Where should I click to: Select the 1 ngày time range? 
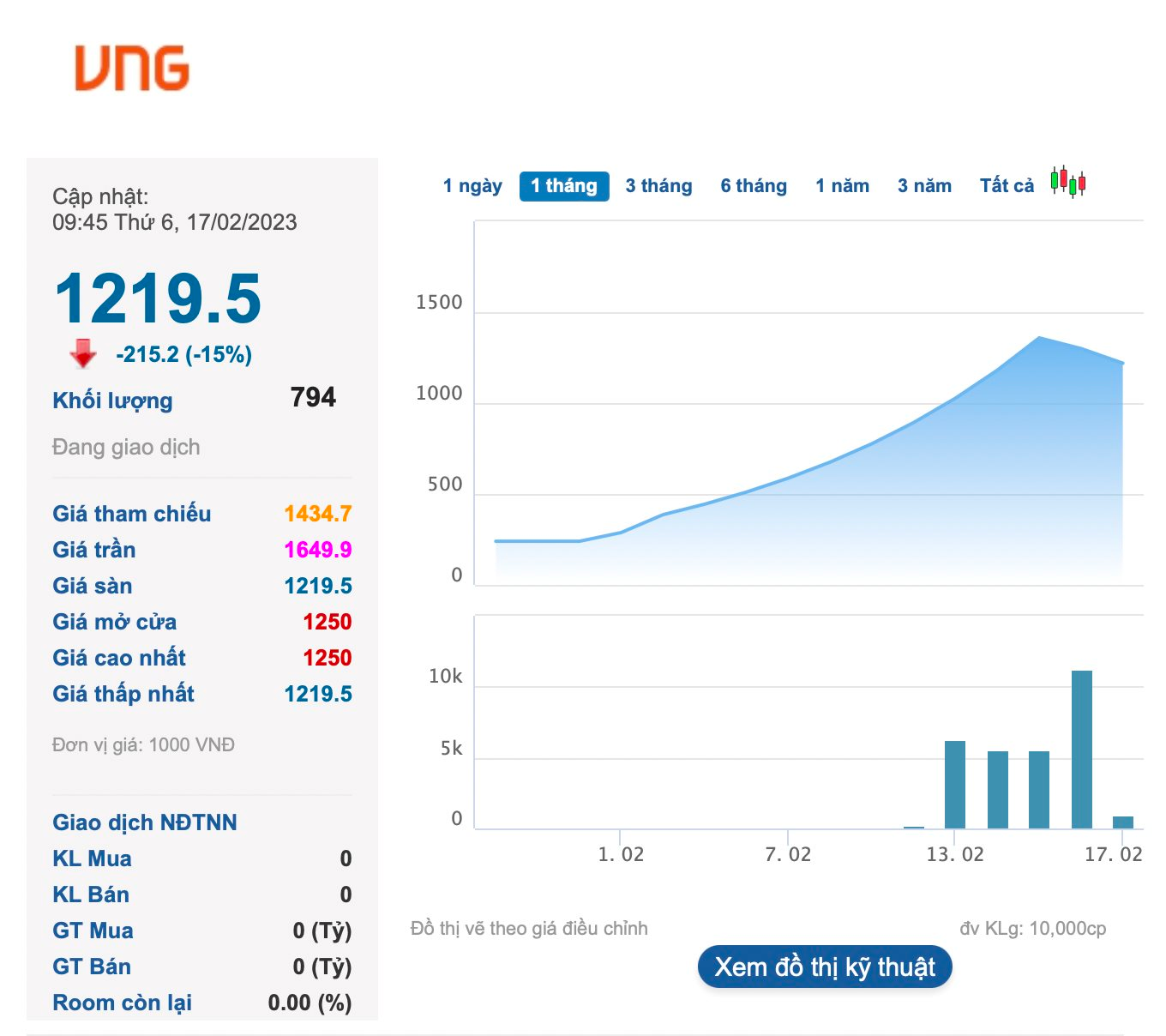click(x=472, y=186)
